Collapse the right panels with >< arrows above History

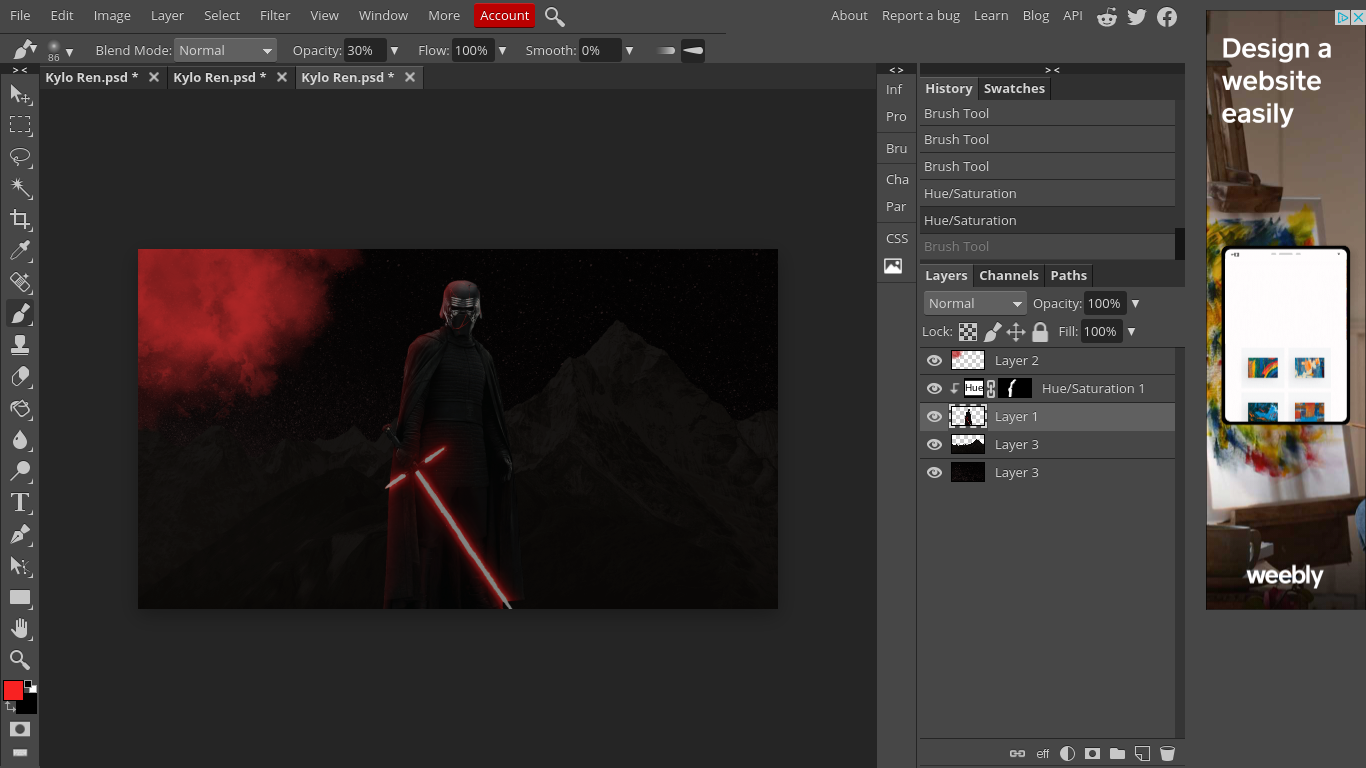pos(1052,70)
